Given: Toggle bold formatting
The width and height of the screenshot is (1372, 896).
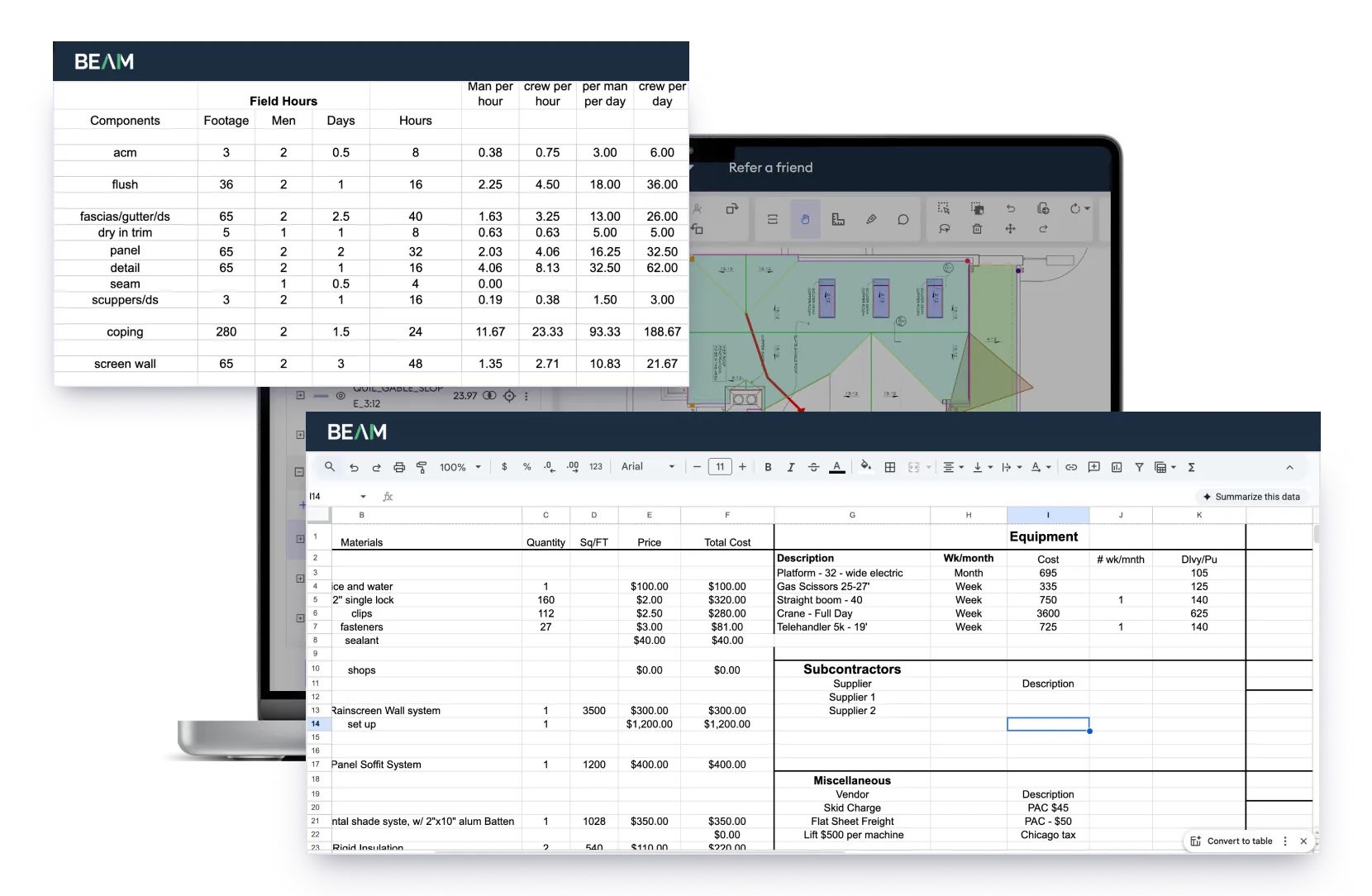Looking at the screenshot, I should tap(768, 466).
